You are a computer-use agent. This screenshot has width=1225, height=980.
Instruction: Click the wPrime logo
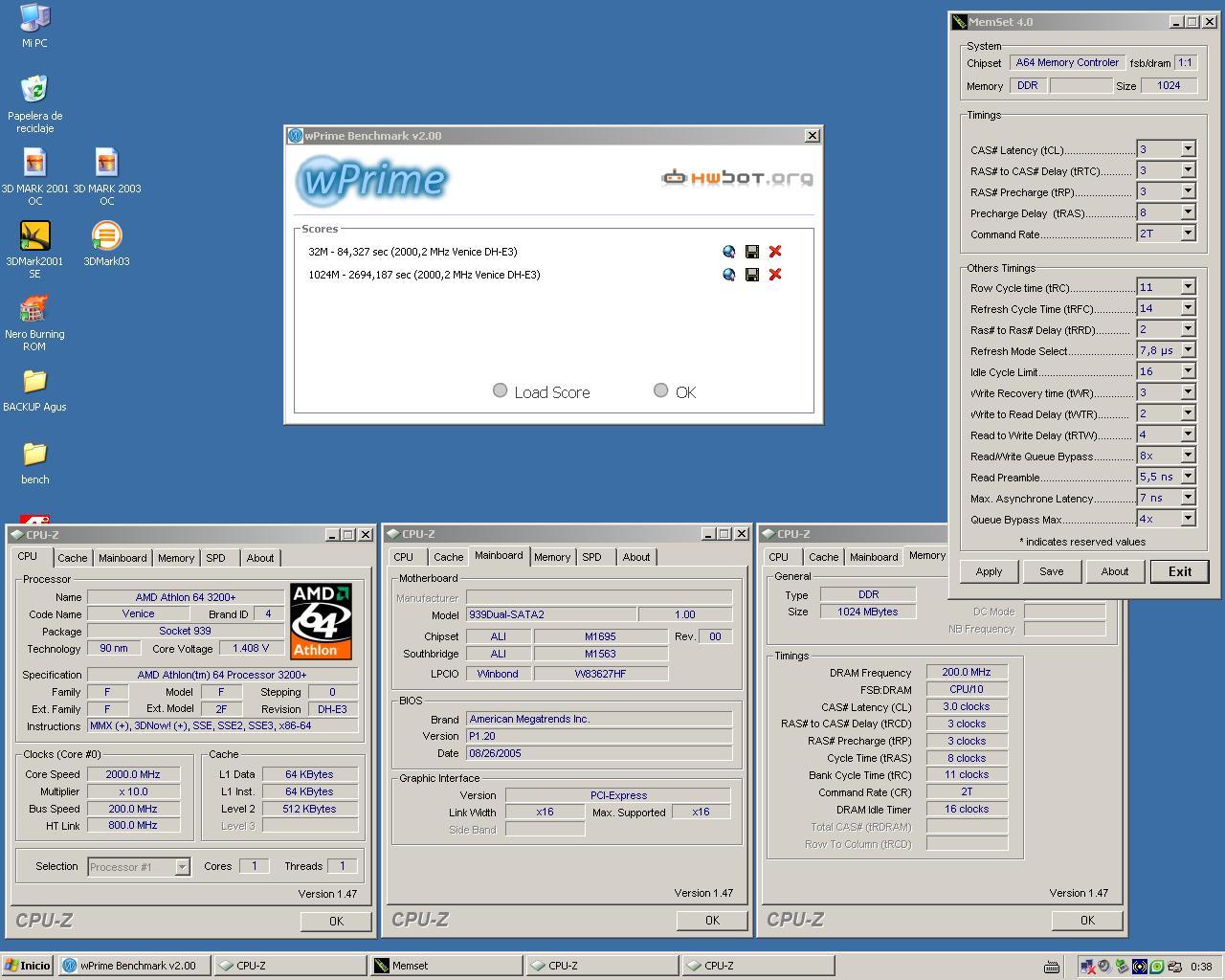click(371, 180)
